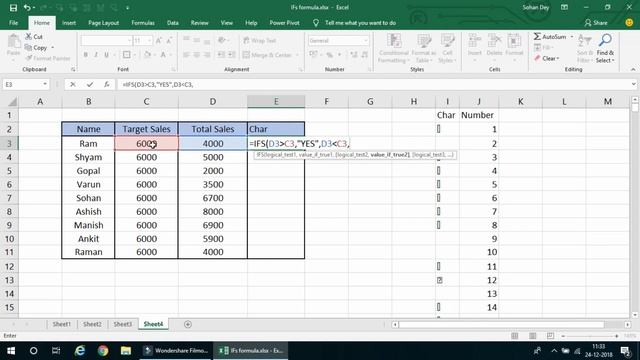Image resolution: width=640 pixels, height=360 pixels.
Task: Open Ribbon Display Options
Action: coord(564,7)
